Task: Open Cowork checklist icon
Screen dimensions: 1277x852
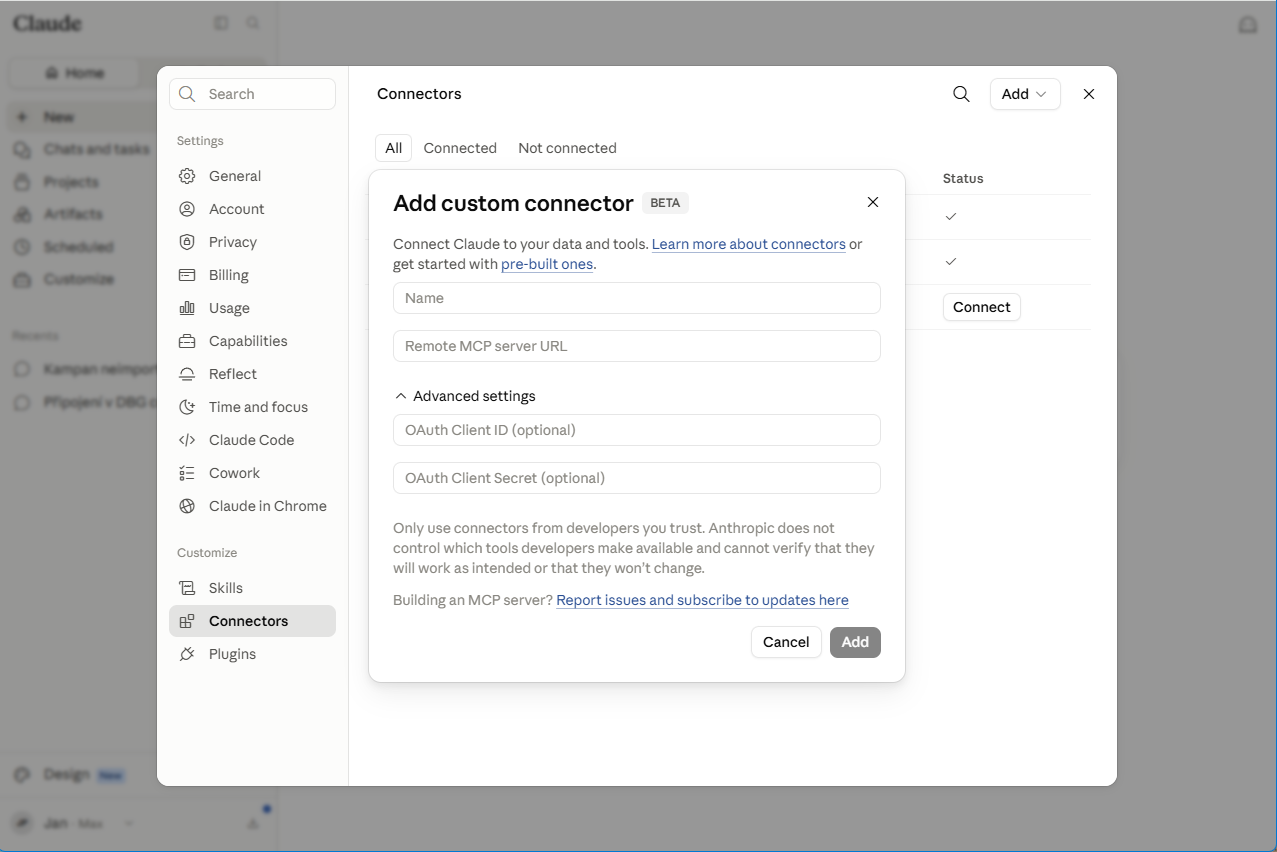Action: [187, 473]
